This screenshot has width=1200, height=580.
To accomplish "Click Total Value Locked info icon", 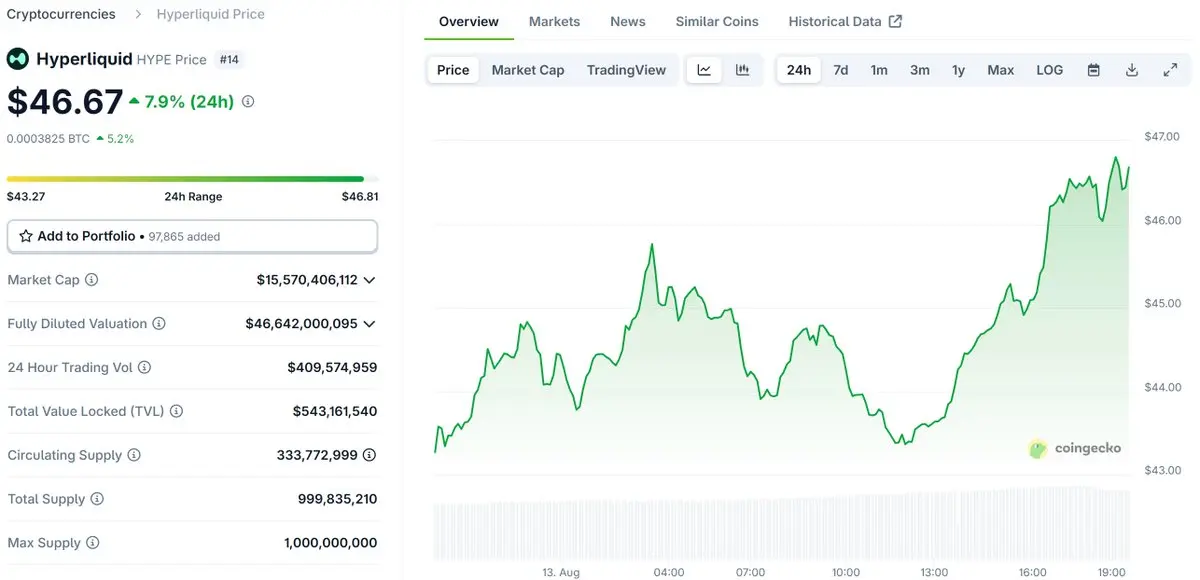I will tap(177, 411).
